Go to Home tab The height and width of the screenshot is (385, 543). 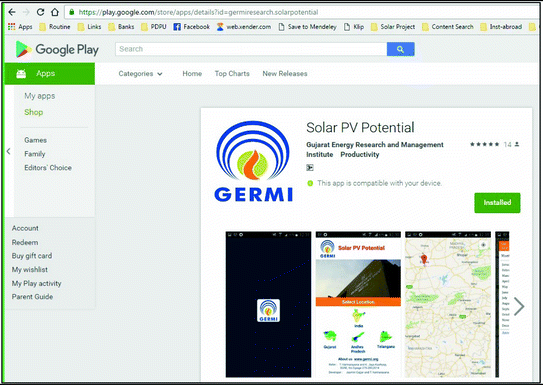(192, 73)
